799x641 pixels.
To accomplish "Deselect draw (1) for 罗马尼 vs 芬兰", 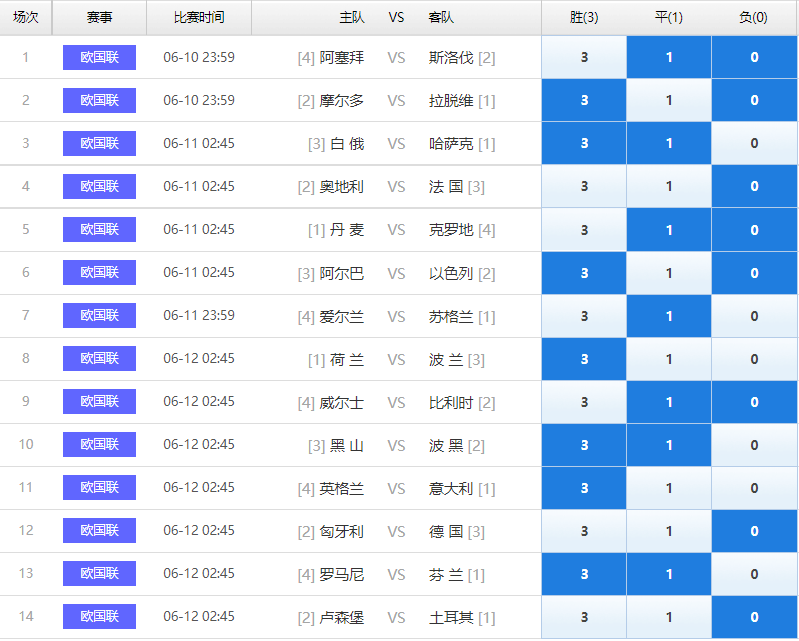I will 669,574.
